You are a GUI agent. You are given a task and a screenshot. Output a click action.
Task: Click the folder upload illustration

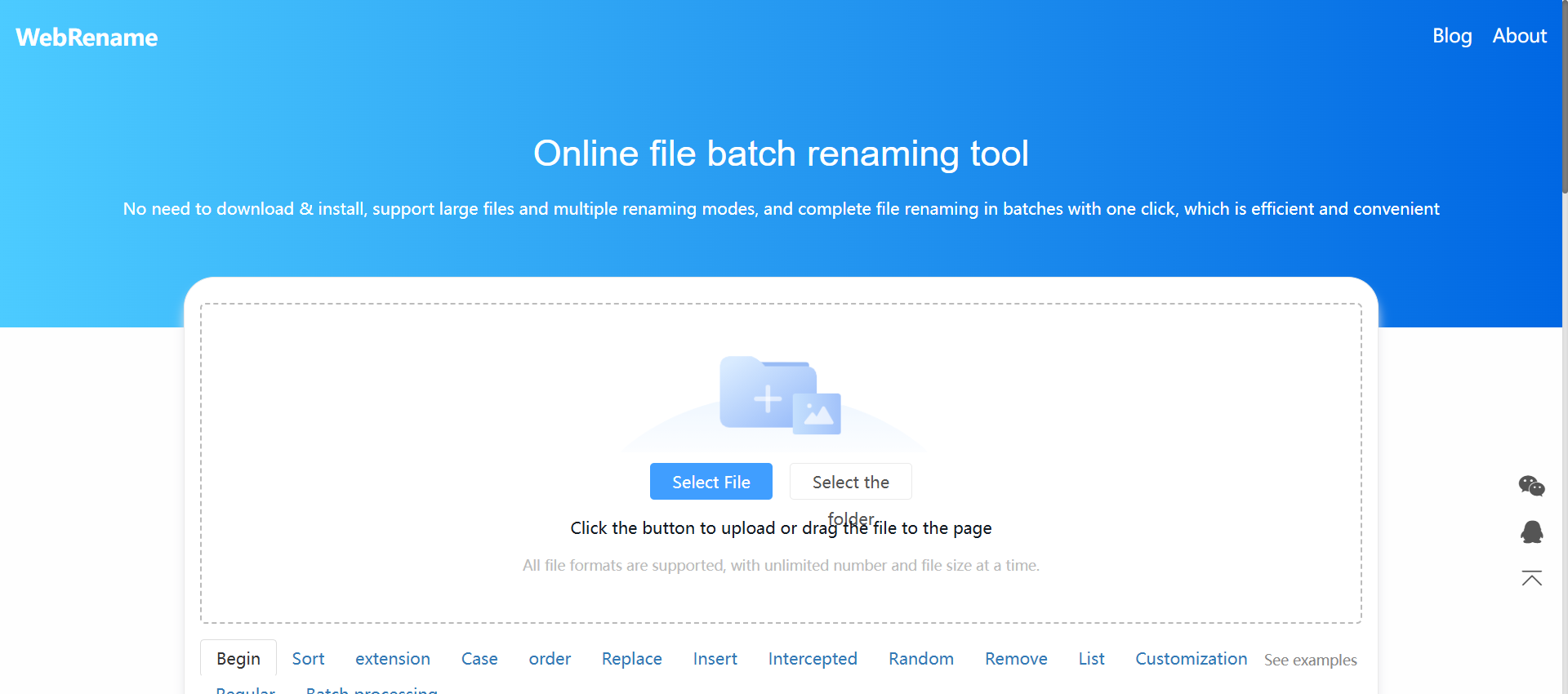tap(780, 395)
